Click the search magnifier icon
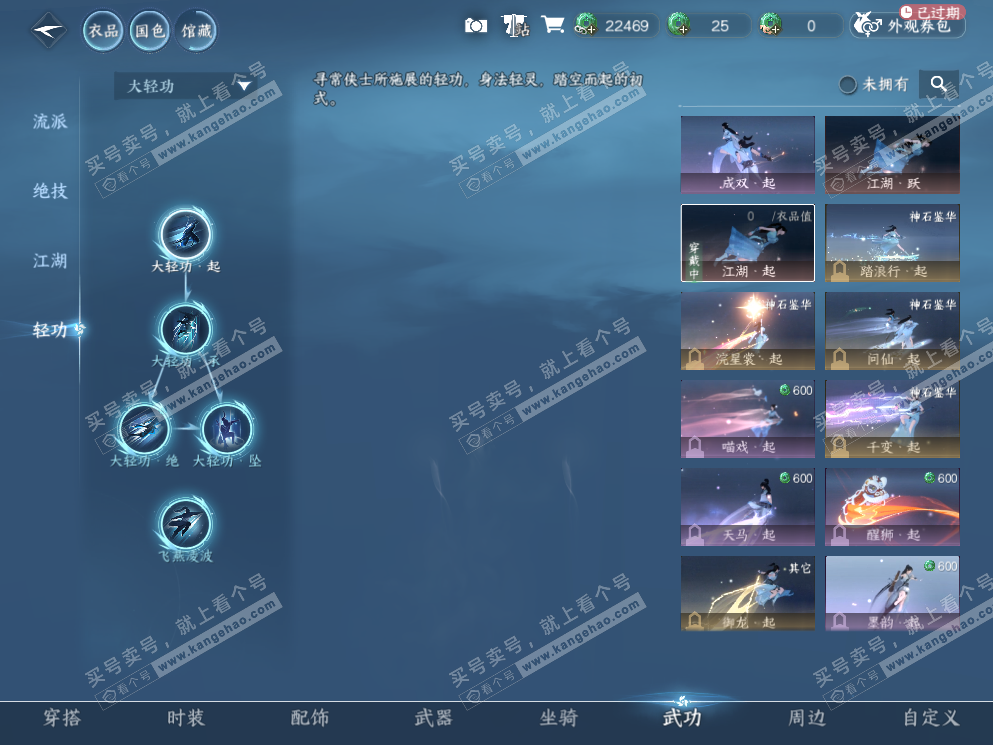 click(x=939, y=84)
